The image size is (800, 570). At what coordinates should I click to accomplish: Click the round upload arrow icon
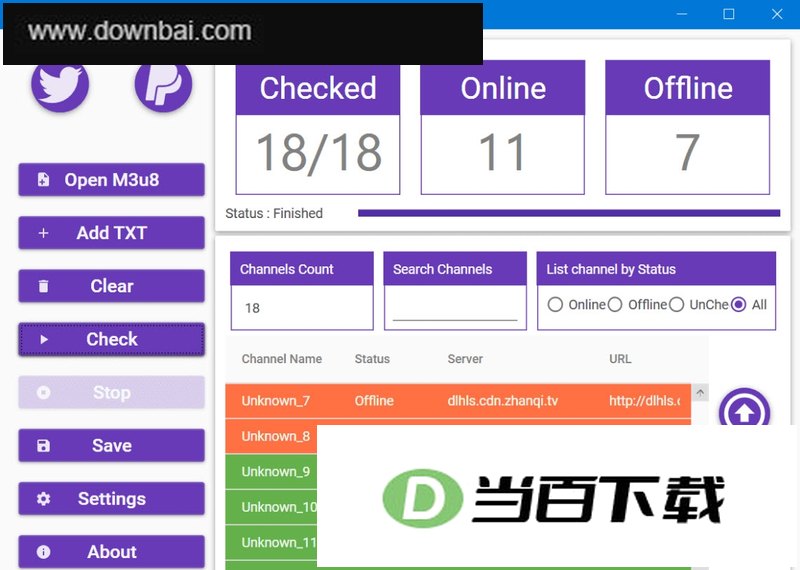744,411
